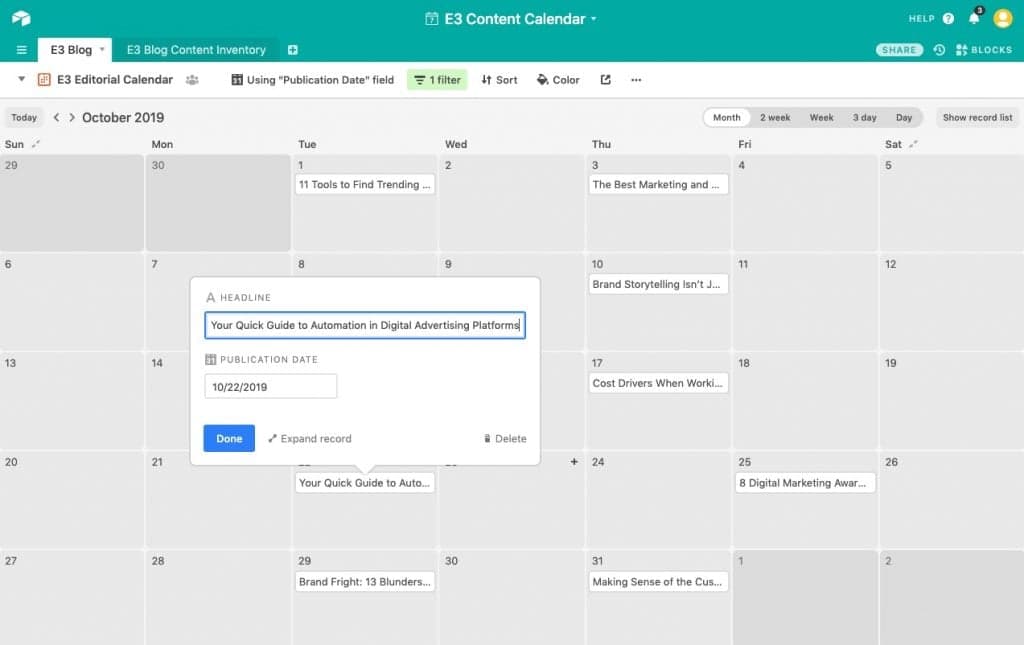Toggle Saturday column collapse icon
This screenshot has width=1024, height=645.
[913, 144]
